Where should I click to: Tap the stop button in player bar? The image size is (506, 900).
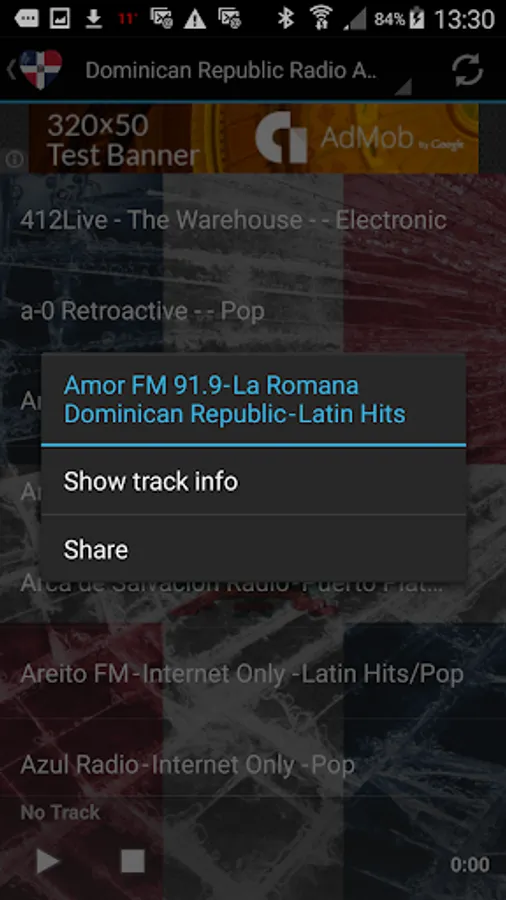click(133, 861)
